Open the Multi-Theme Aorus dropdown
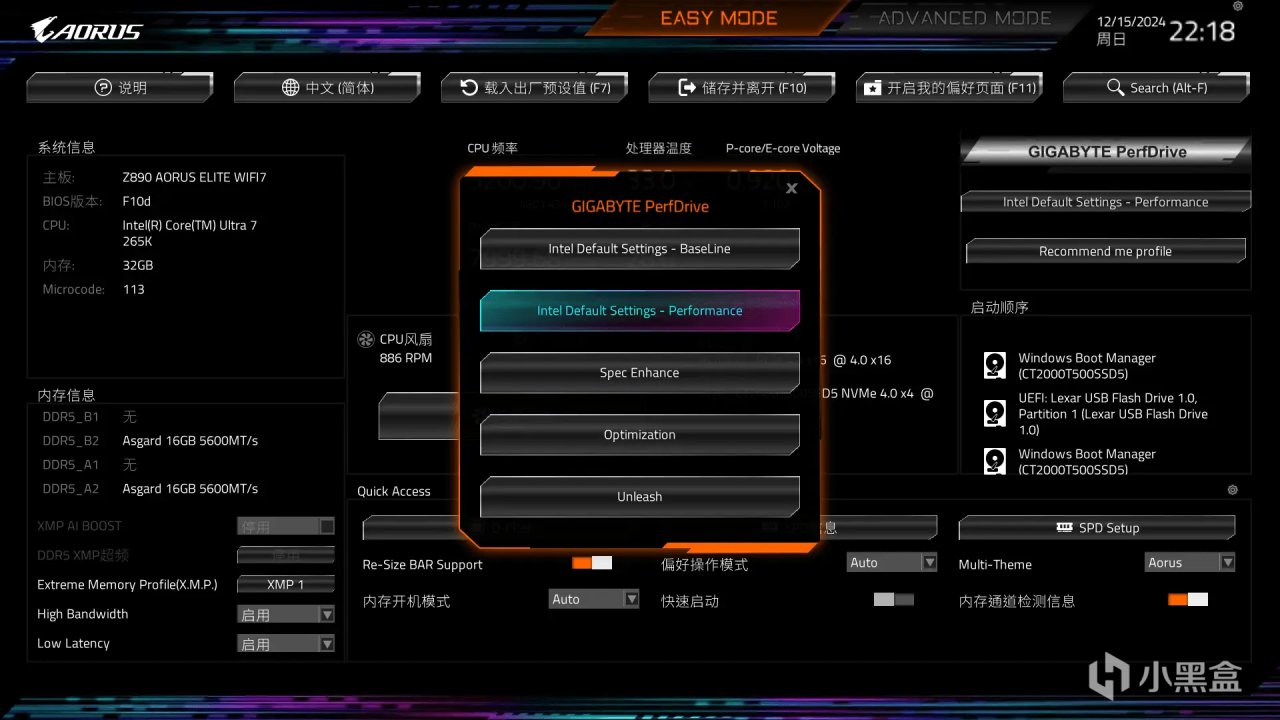The height and width of the screenshot is (720, 1280). pyautogui.click(x=1190, y=563)
